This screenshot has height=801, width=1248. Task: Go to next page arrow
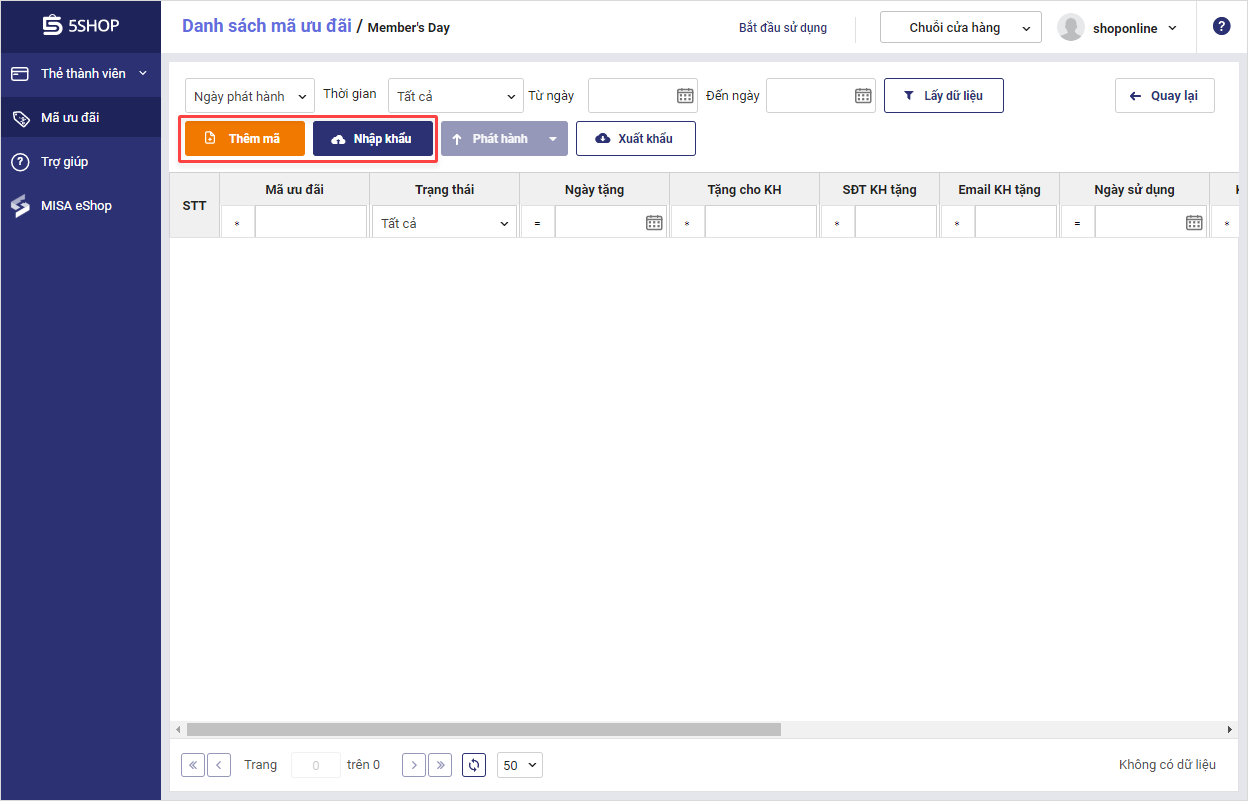point(414,765)
